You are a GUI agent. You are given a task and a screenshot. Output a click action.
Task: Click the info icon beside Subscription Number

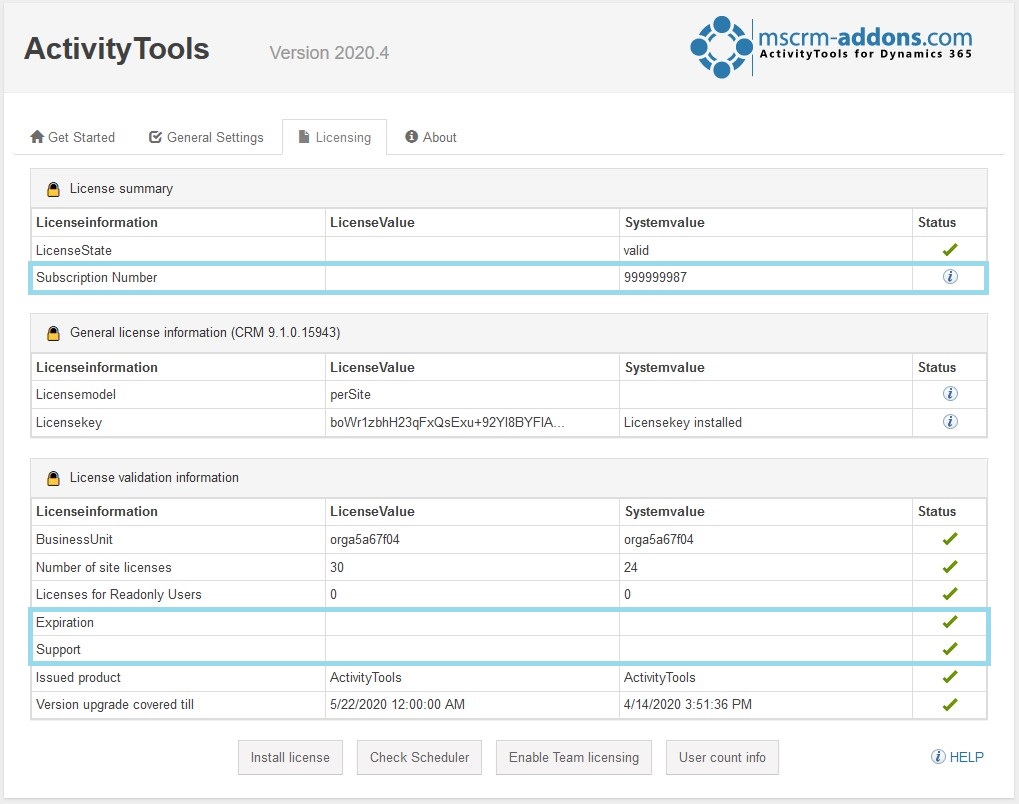pos(948,277)
